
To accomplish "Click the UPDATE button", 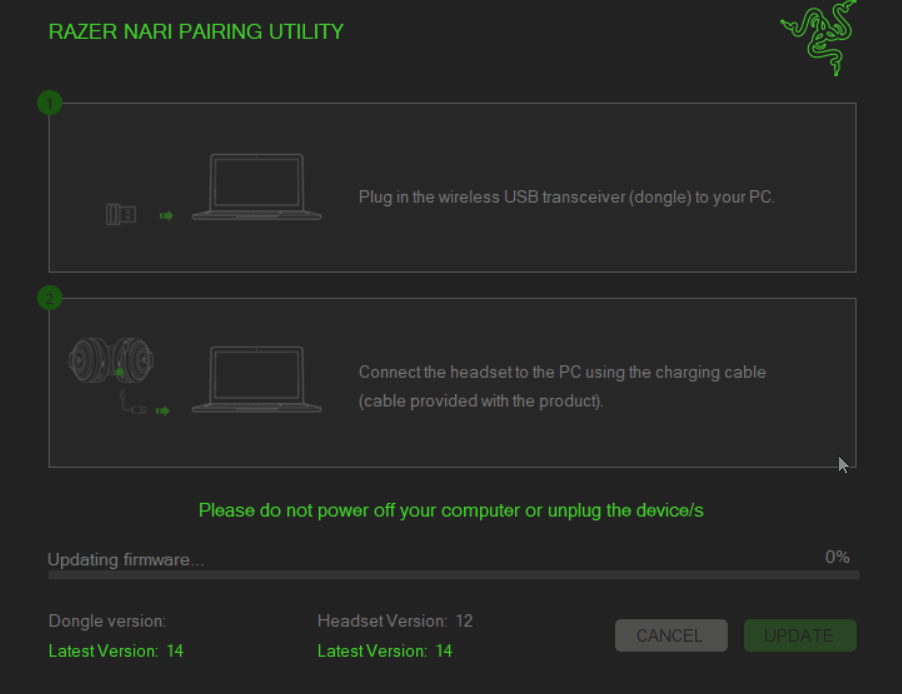I will (x=800, y=635).
